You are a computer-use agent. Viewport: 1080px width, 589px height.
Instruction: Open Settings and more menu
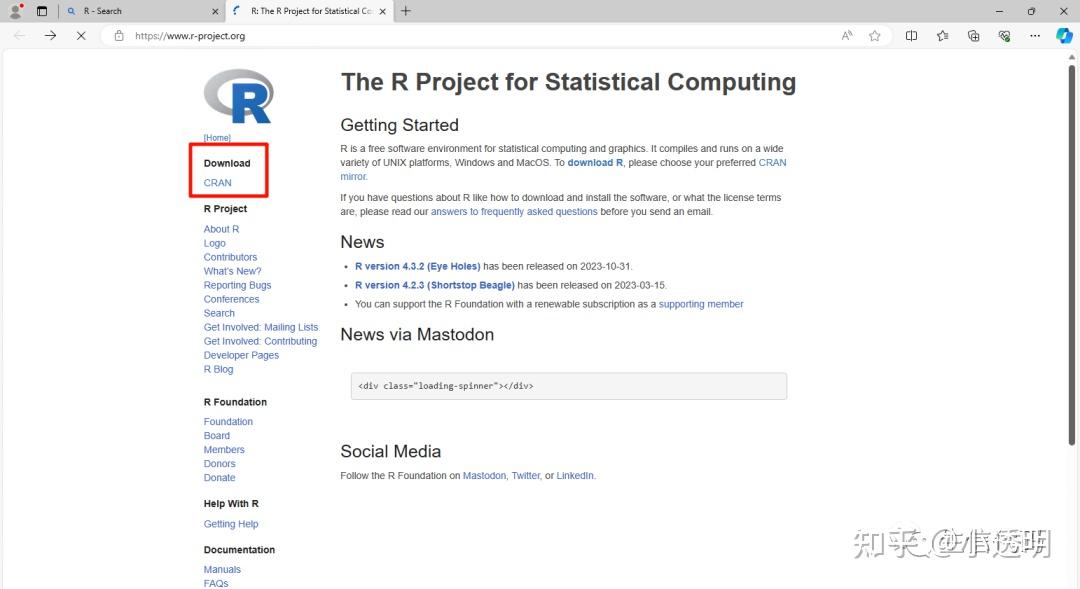pos(1035,36)
